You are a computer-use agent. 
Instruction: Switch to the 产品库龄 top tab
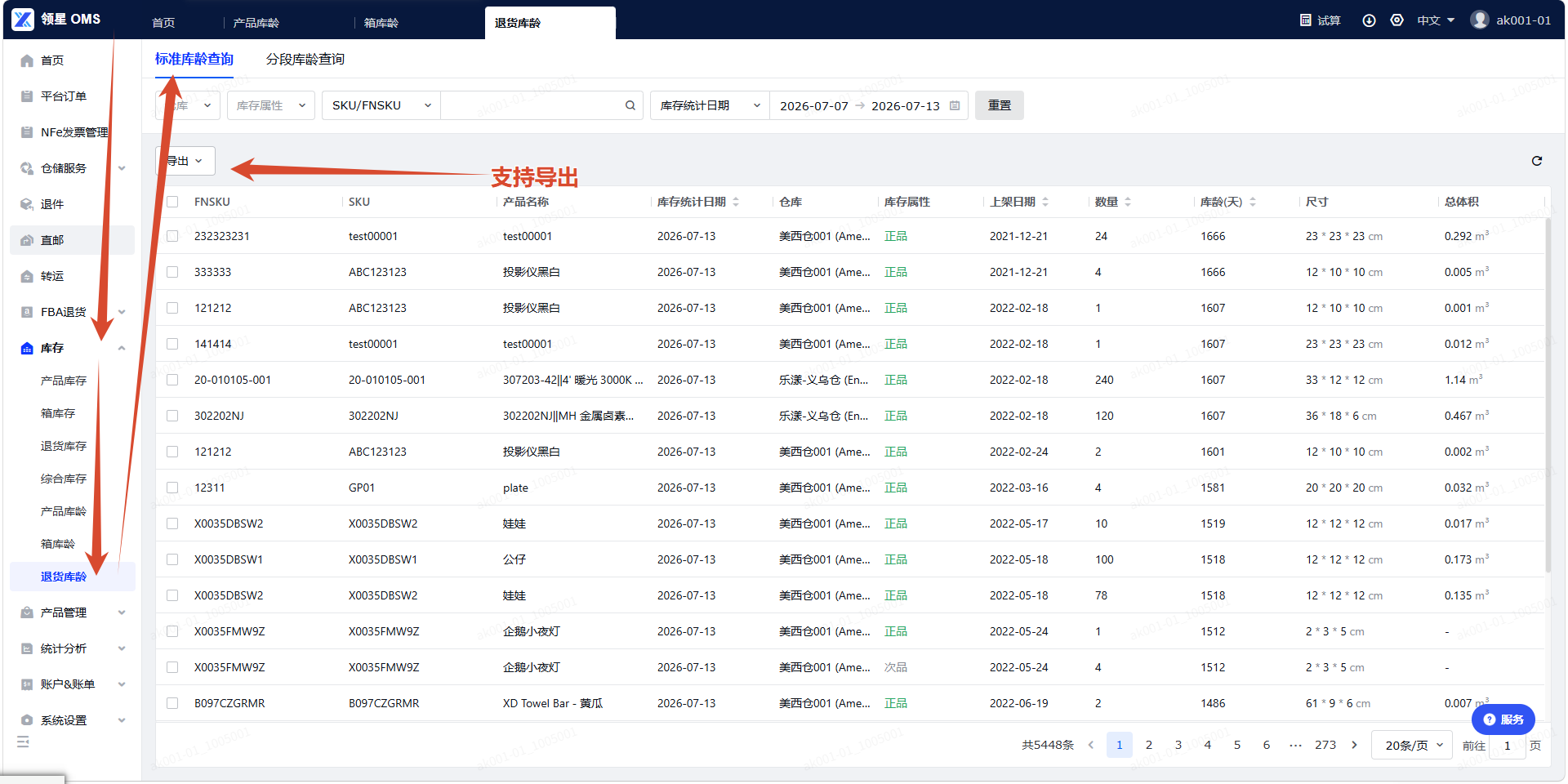256,23
